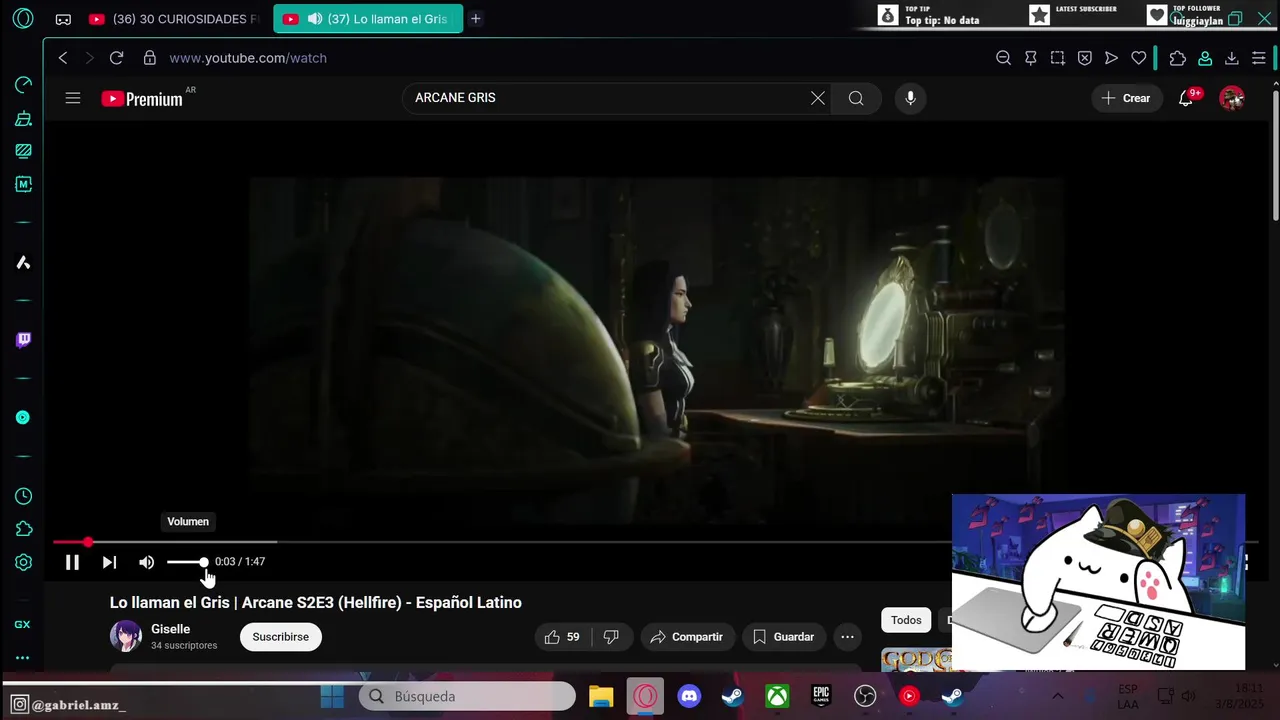
Task: Open ad blocker shield icon in toolbar
Action: [1085, 58]
